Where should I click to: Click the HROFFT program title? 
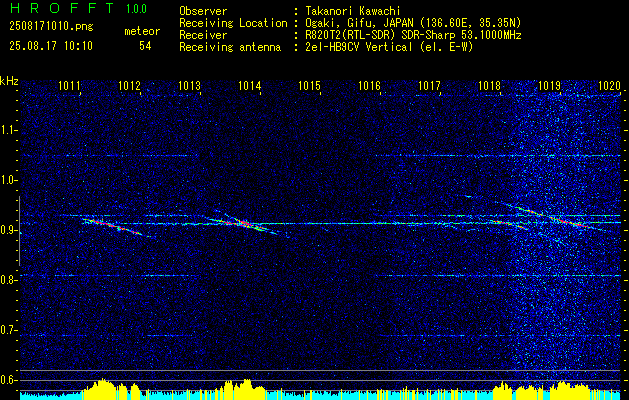[x=62, y=8]
